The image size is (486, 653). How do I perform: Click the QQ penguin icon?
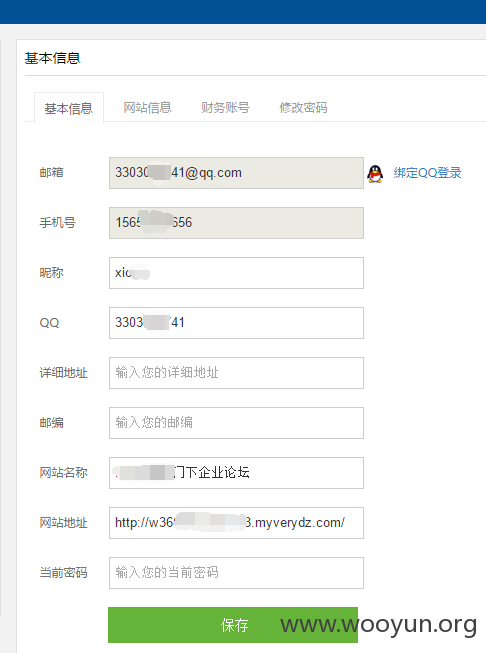375,173
